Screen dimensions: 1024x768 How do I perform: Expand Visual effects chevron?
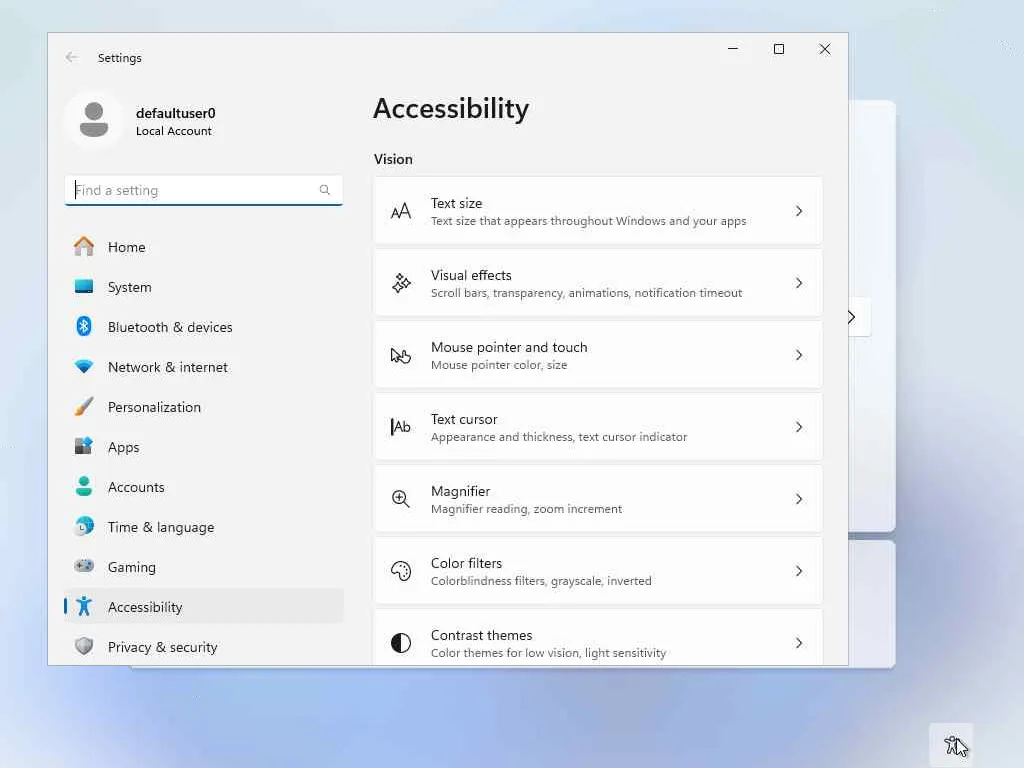(x=799, y=283)
